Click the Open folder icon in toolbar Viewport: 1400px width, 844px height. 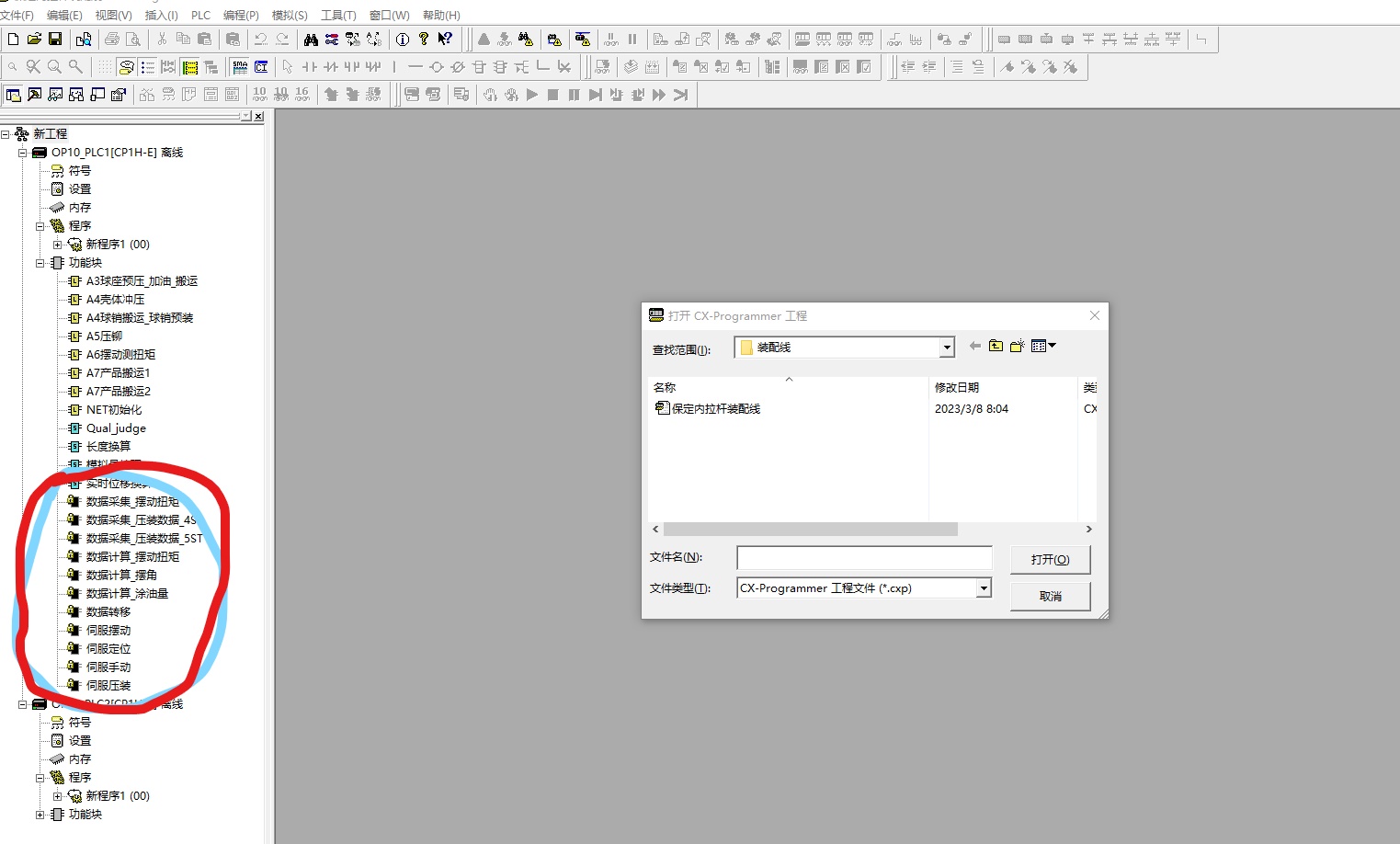34,40
